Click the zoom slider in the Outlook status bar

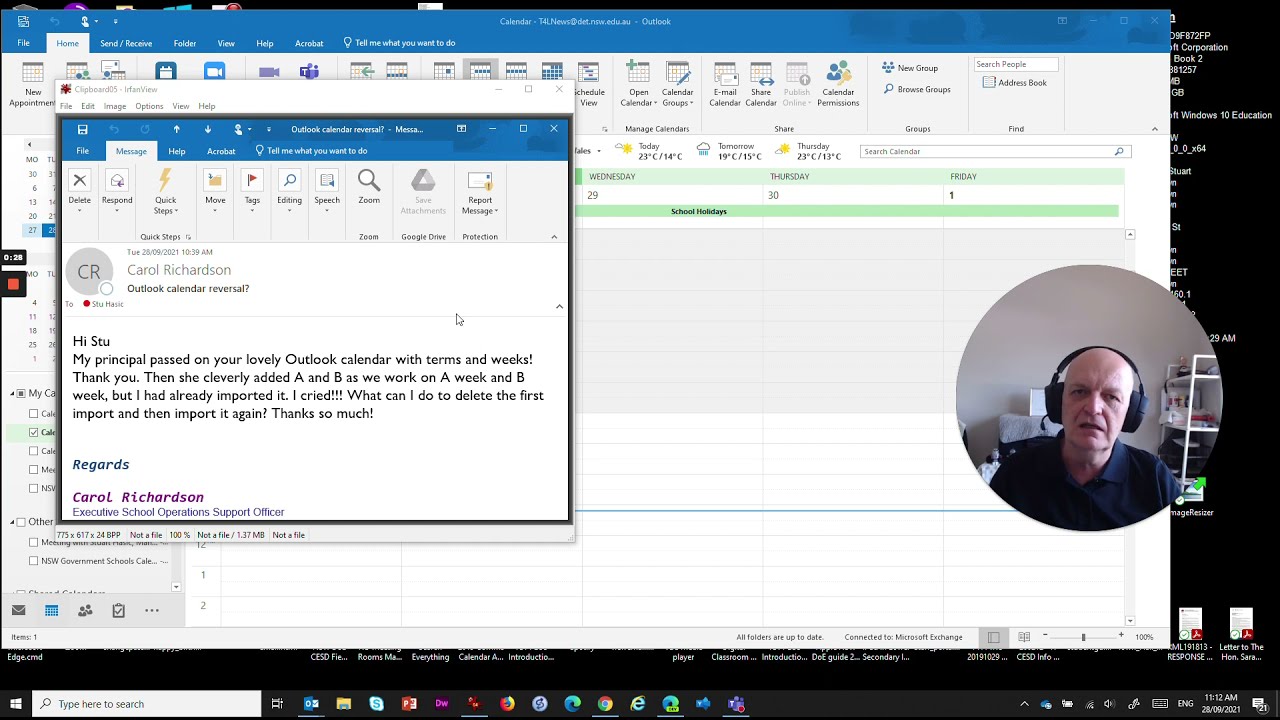(1083, 637)
